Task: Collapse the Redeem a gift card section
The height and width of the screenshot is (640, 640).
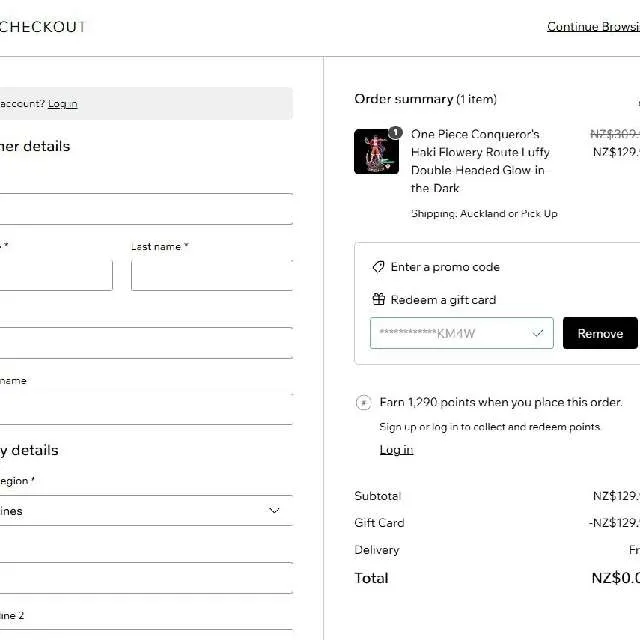Action: coord(443,300)
